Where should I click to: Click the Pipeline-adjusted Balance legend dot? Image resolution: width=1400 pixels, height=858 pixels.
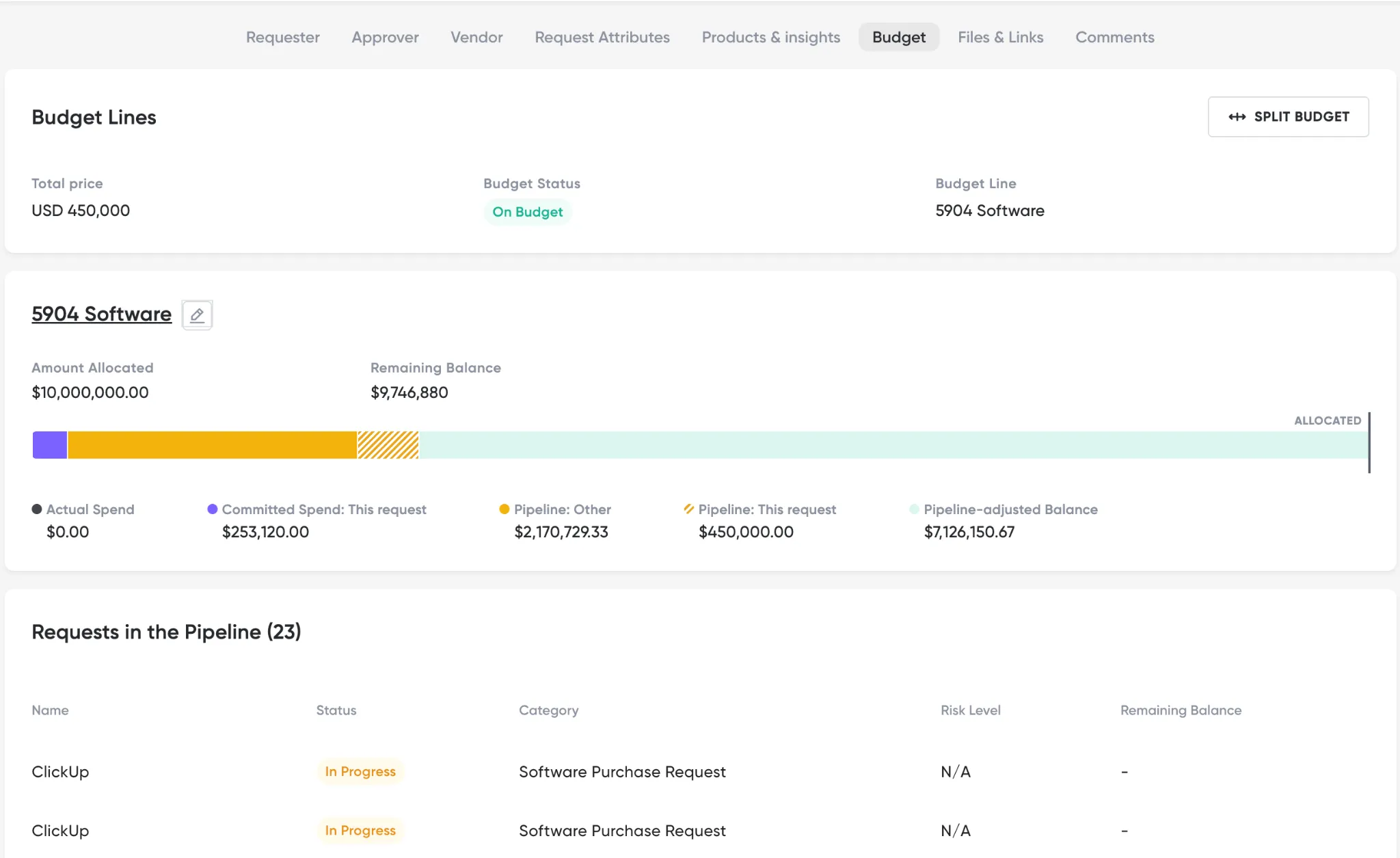(x=915, y=509)
